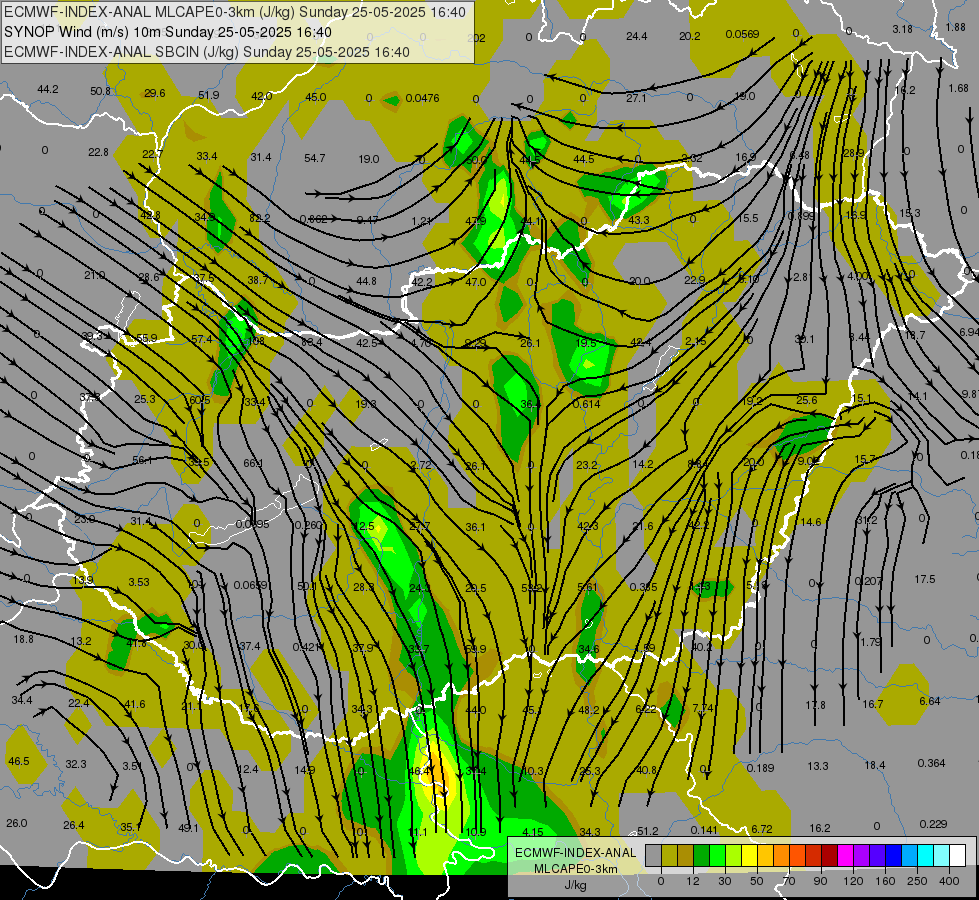Click the map value 0.229
Image resolution: width=979 pixels, height=900 pixels.
click(933, 824)
